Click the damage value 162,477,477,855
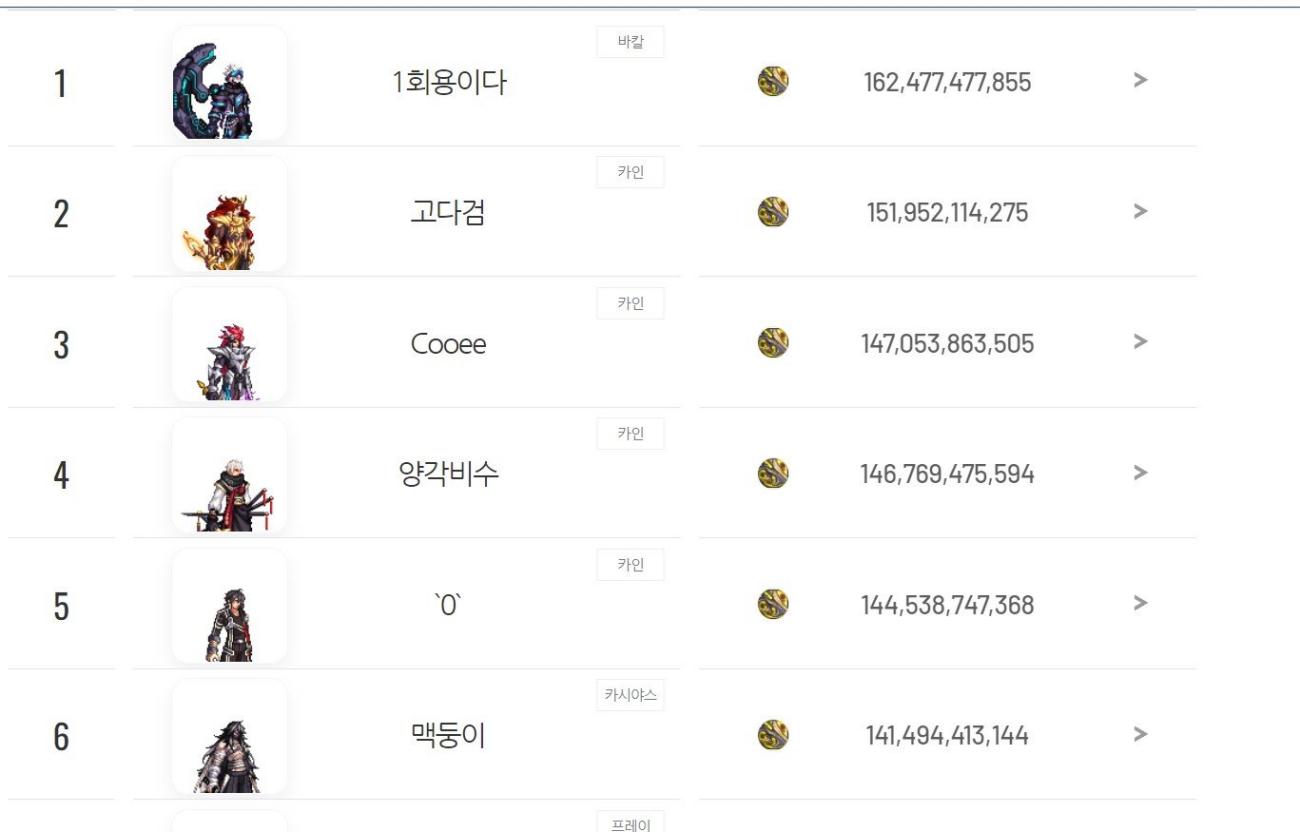This screenshot has height=832, width=1300. pyautogui.click(x=947, y=82)
